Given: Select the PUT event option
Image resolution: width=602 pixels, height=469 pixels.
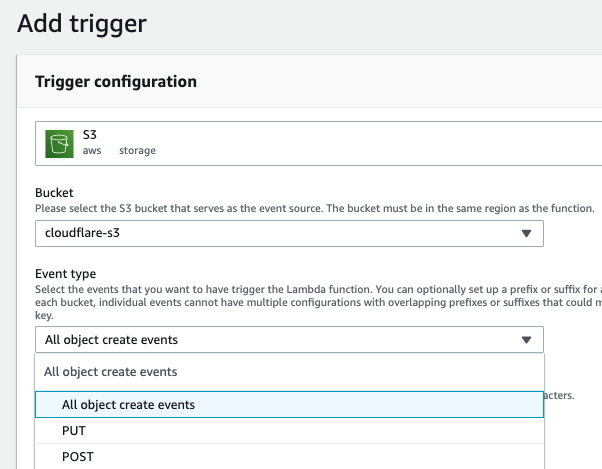Looking at the screenshot, I should point(74,431).
